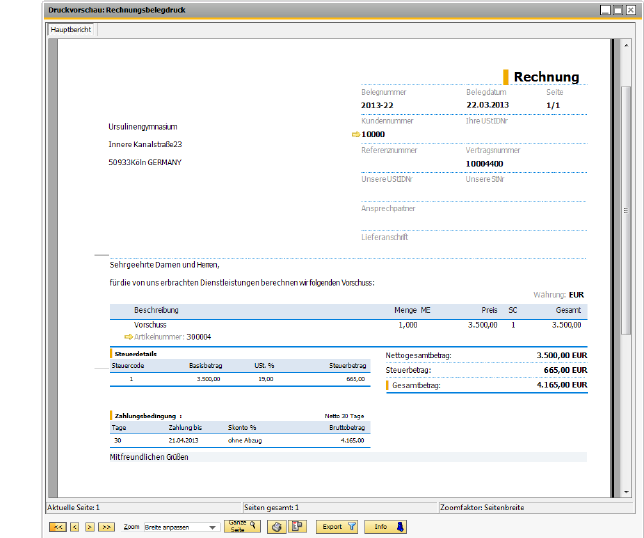Maximize the Druckvorschau window
Screen dimensions: 644x538
coord(619,9)
